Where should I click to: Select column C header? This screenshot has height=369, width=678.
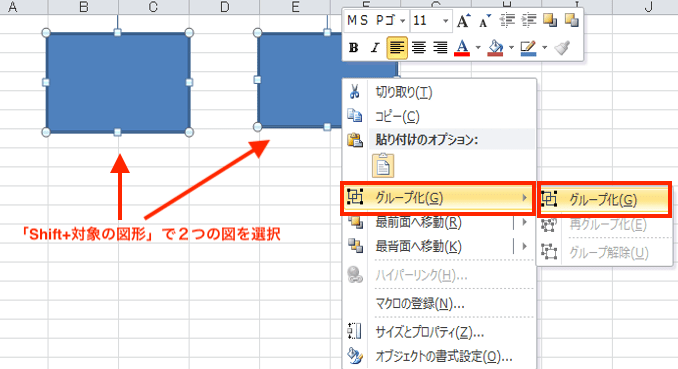tap(154, 6)
